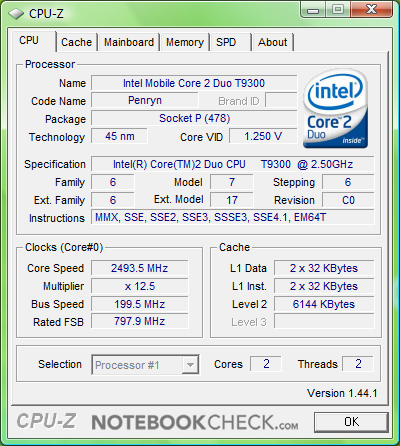400x446 pixels.
Task: Click the Core Speed value field
Action: click(x=140, y=268)
